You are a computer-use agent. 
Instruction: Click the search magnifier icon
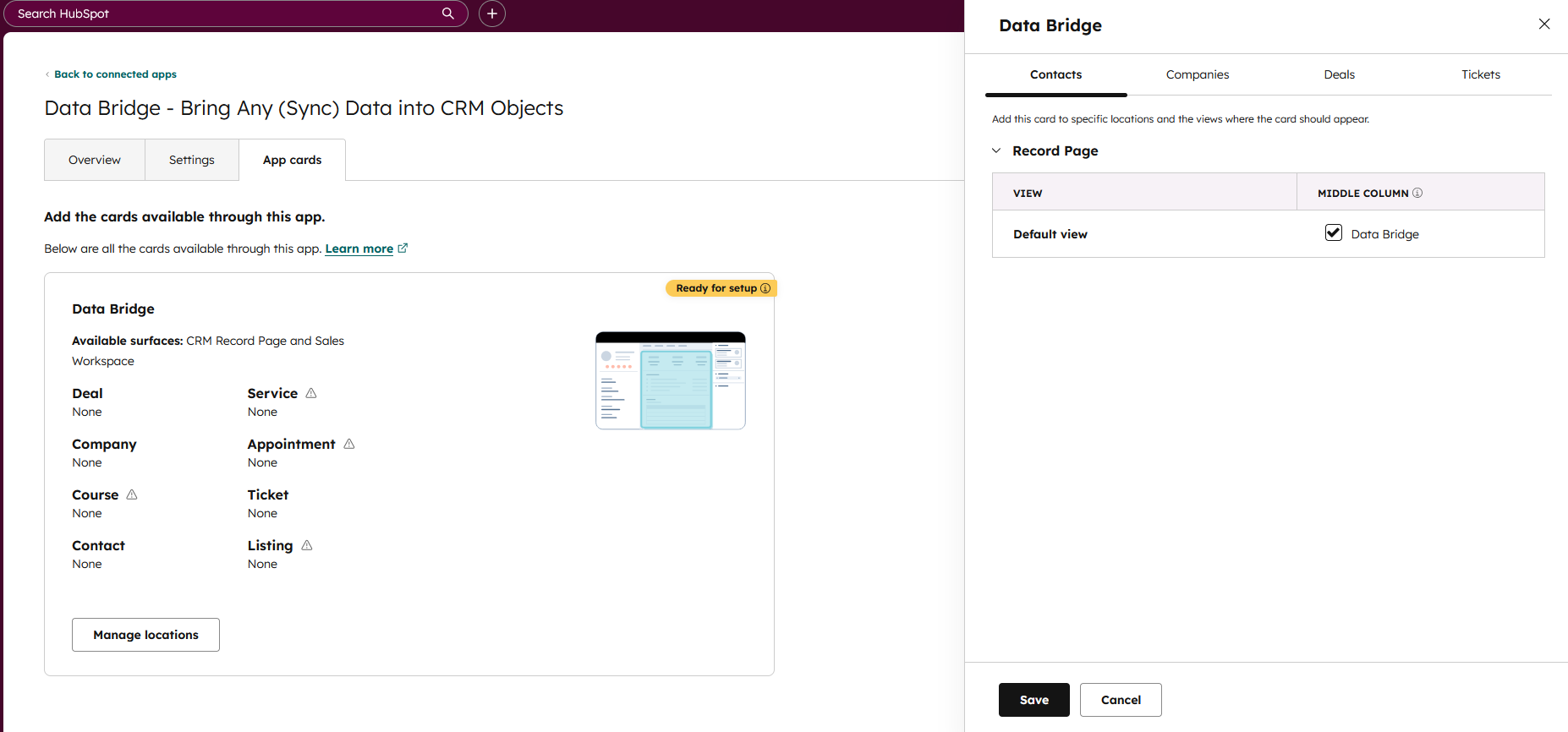[448, 14]
